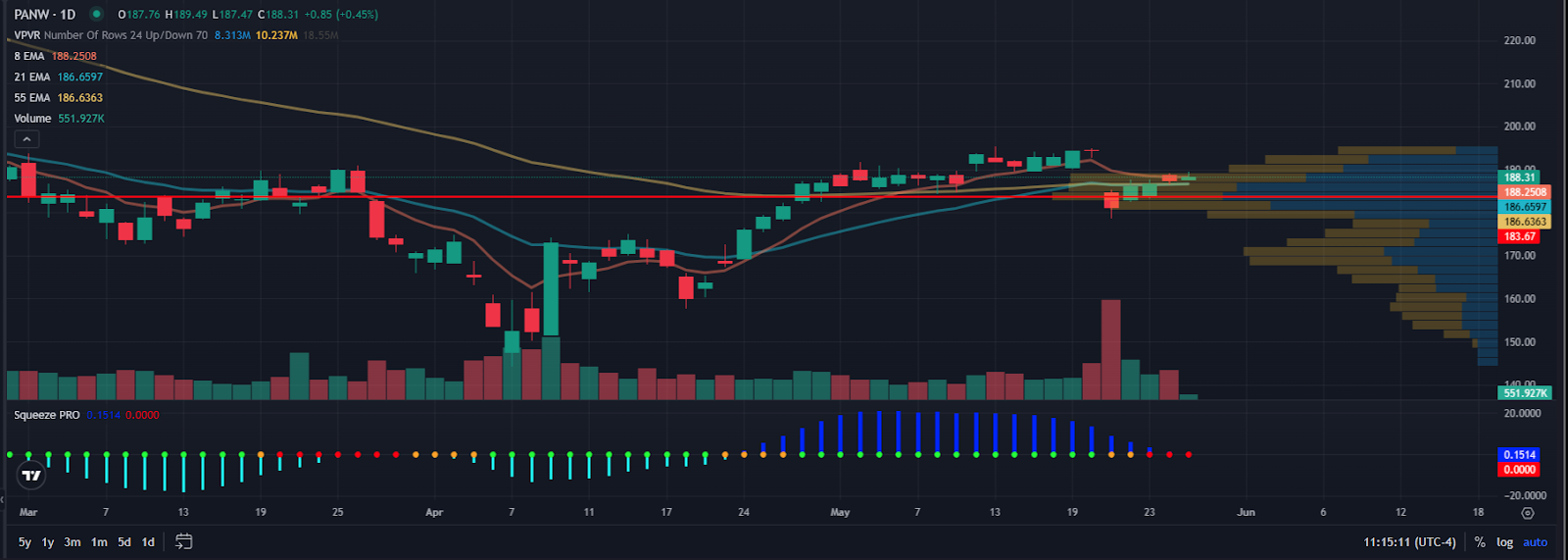Click the 186.6363 EMA price label

pyautogui.click(x=1525, y=222)
